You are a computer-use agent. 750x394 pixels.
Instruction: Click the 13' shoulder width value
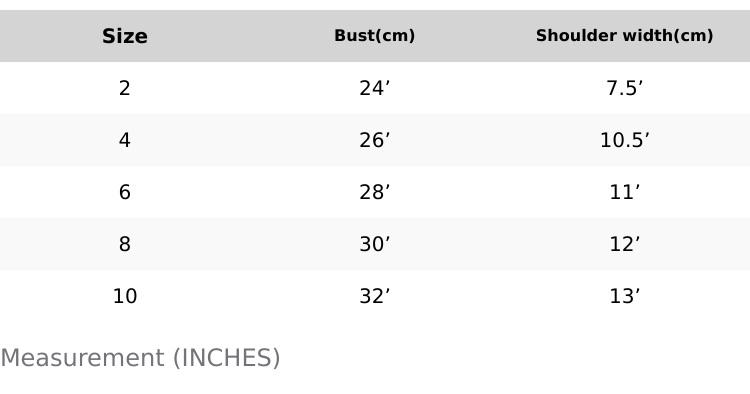(x=624, y=296)
